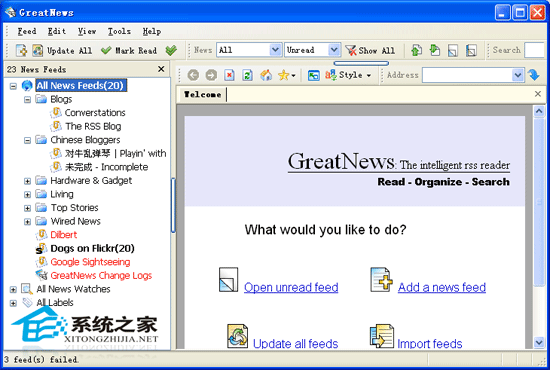
Task: Refresh the page with the green refresh icon
Action: click(x=248, y=75)
